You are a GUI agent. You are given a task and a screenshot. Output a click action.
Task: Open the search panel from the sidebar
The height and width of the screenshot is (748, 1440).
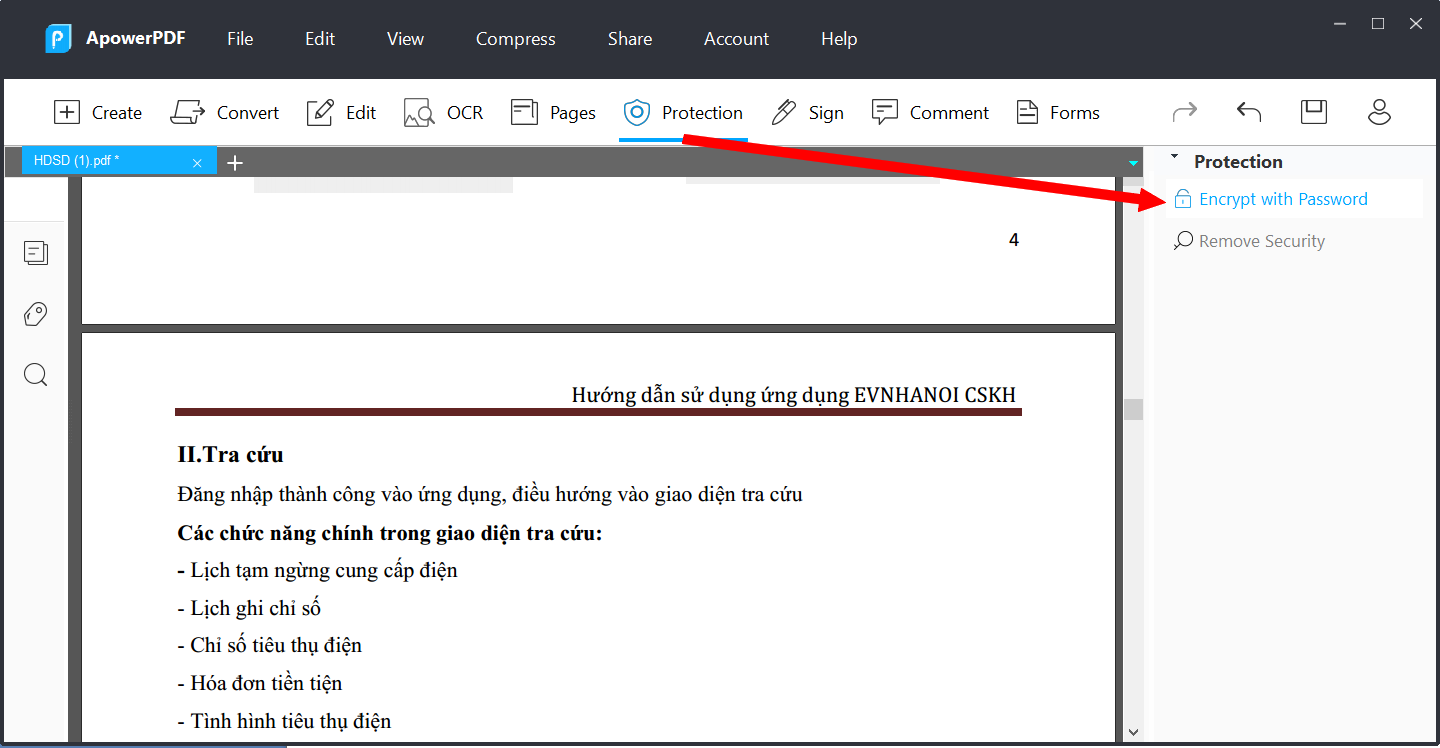pyautogui.click(x=35, y=374)
